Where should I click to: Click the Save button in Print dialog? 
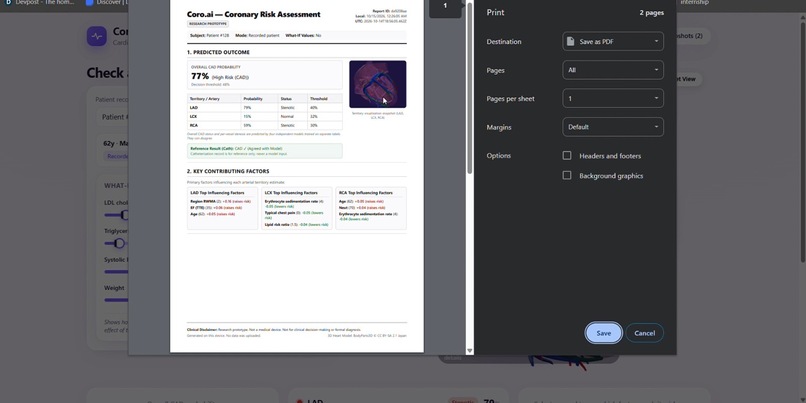pos(603,333)
